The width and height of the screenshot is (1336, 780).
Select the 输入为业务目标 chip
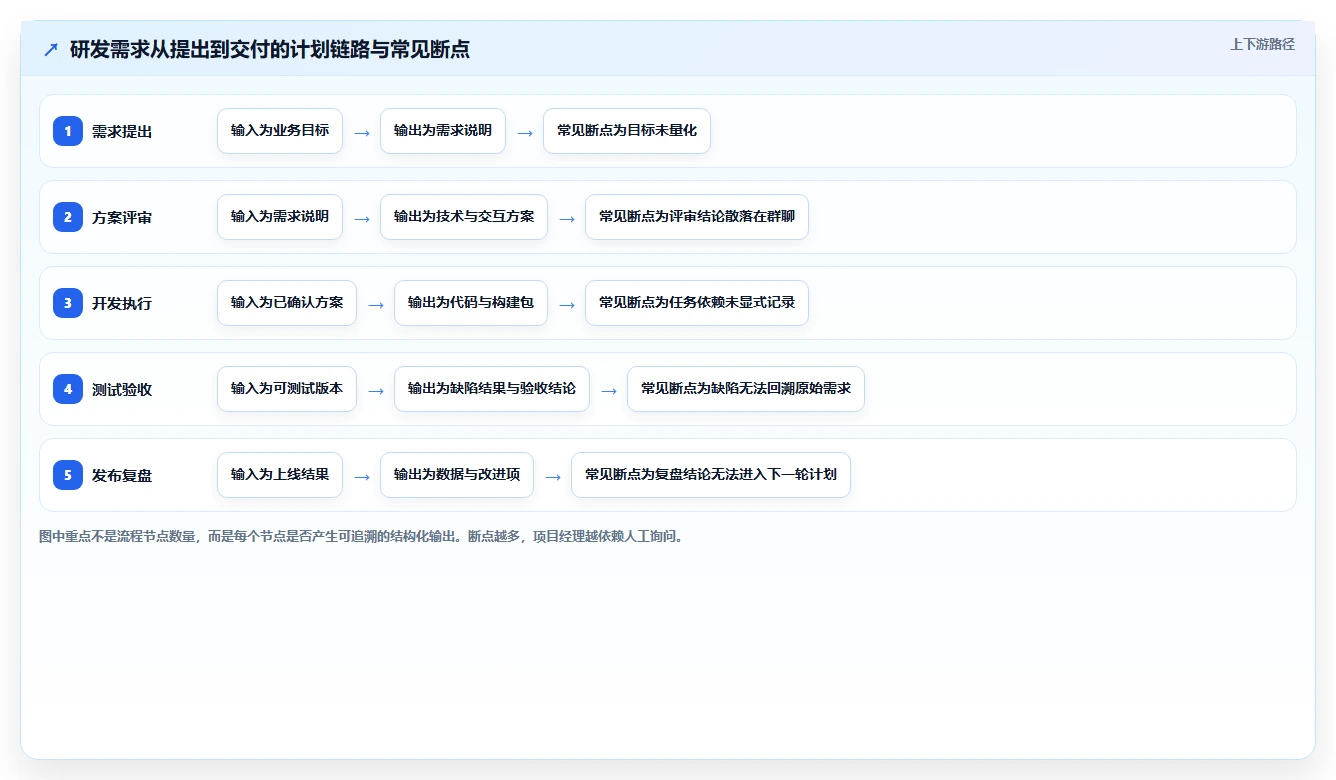280,131
